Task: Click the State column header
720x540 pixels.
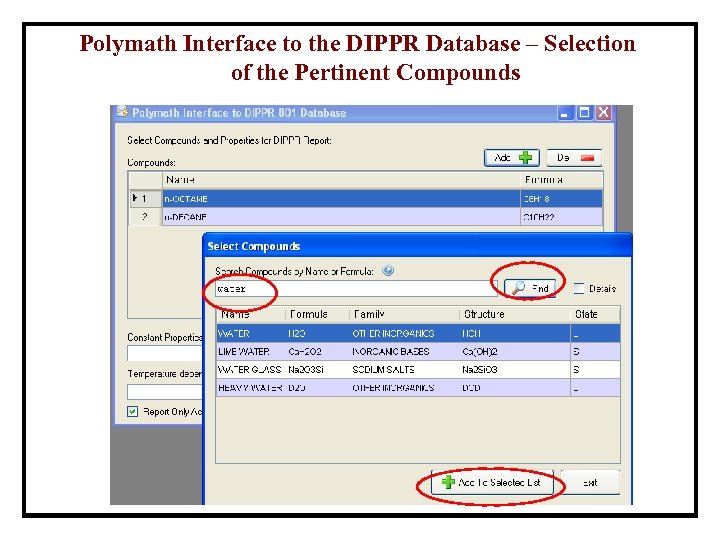Action: [595, 315]
